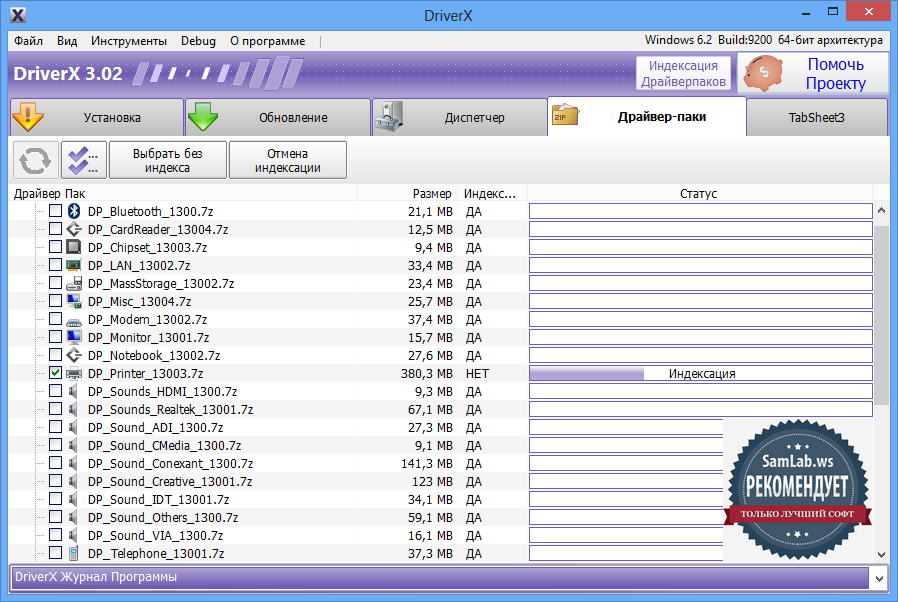This screenshot has height=602, width=898.
Task: Click the Выбрать без индекса button
Action: (x=167, y=160)
